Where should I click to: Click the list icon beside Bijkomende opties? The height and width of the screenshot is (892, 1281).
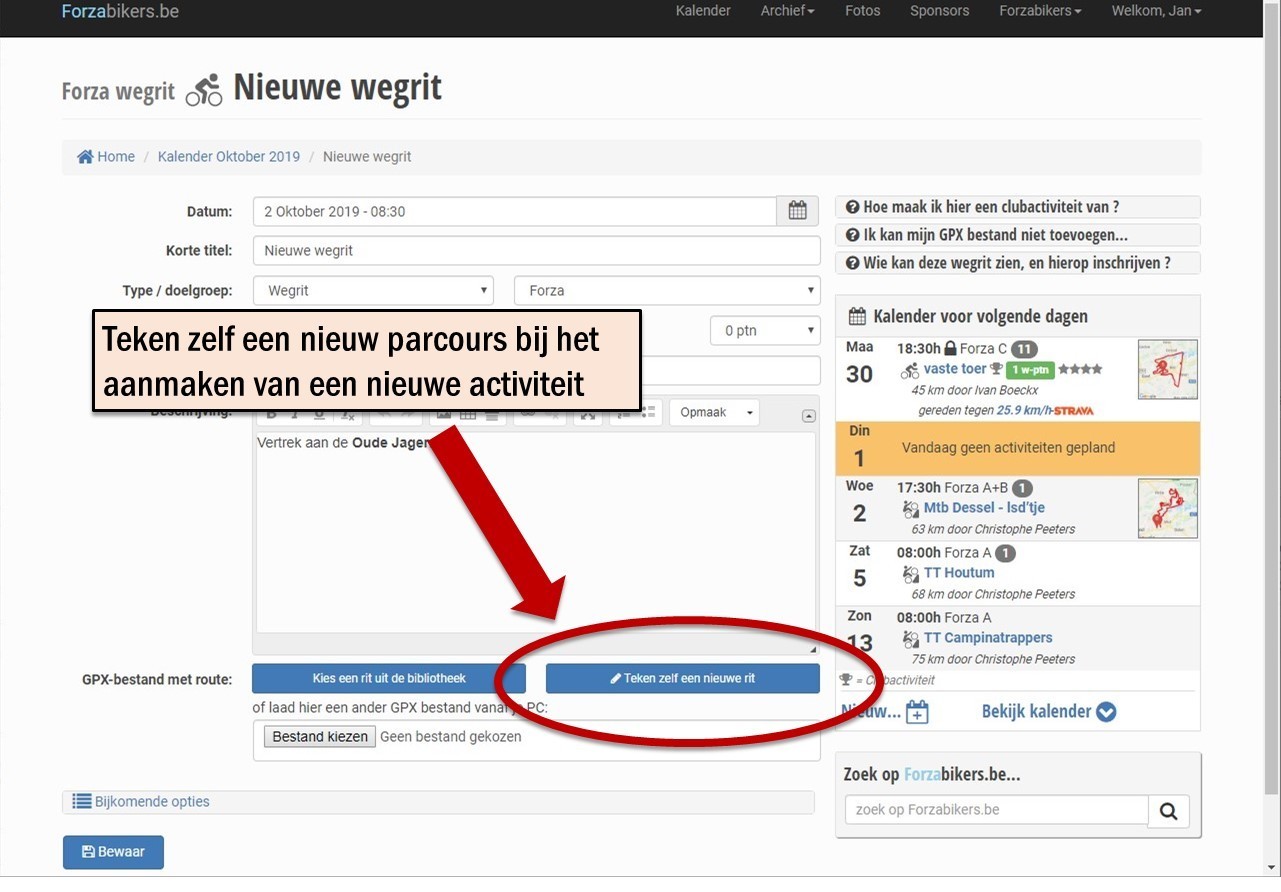(x=82, y=802)
